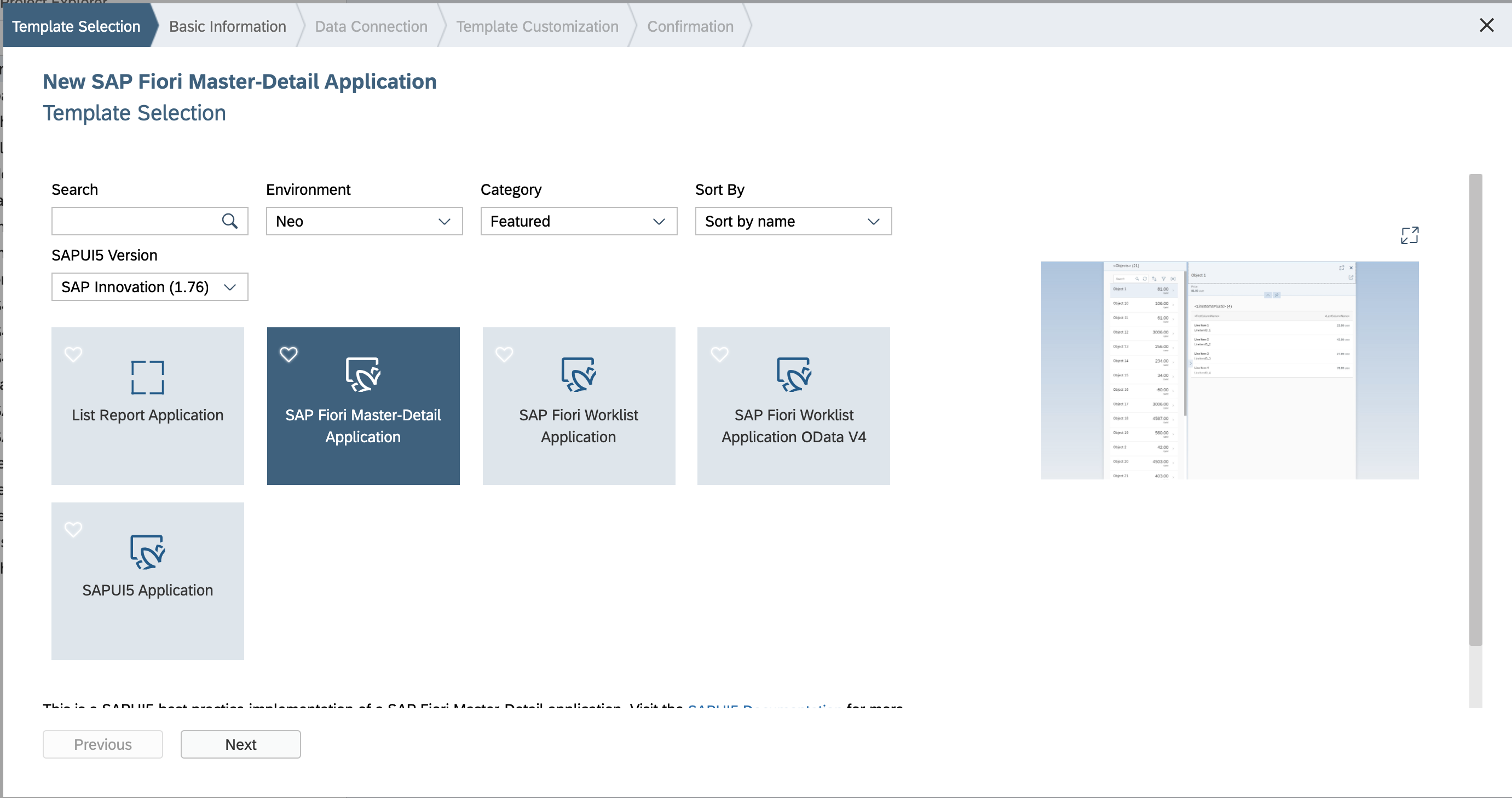Click the search magnifier icon
Image resolution: width=1512 pixels, height=798 pixels.
229,221
